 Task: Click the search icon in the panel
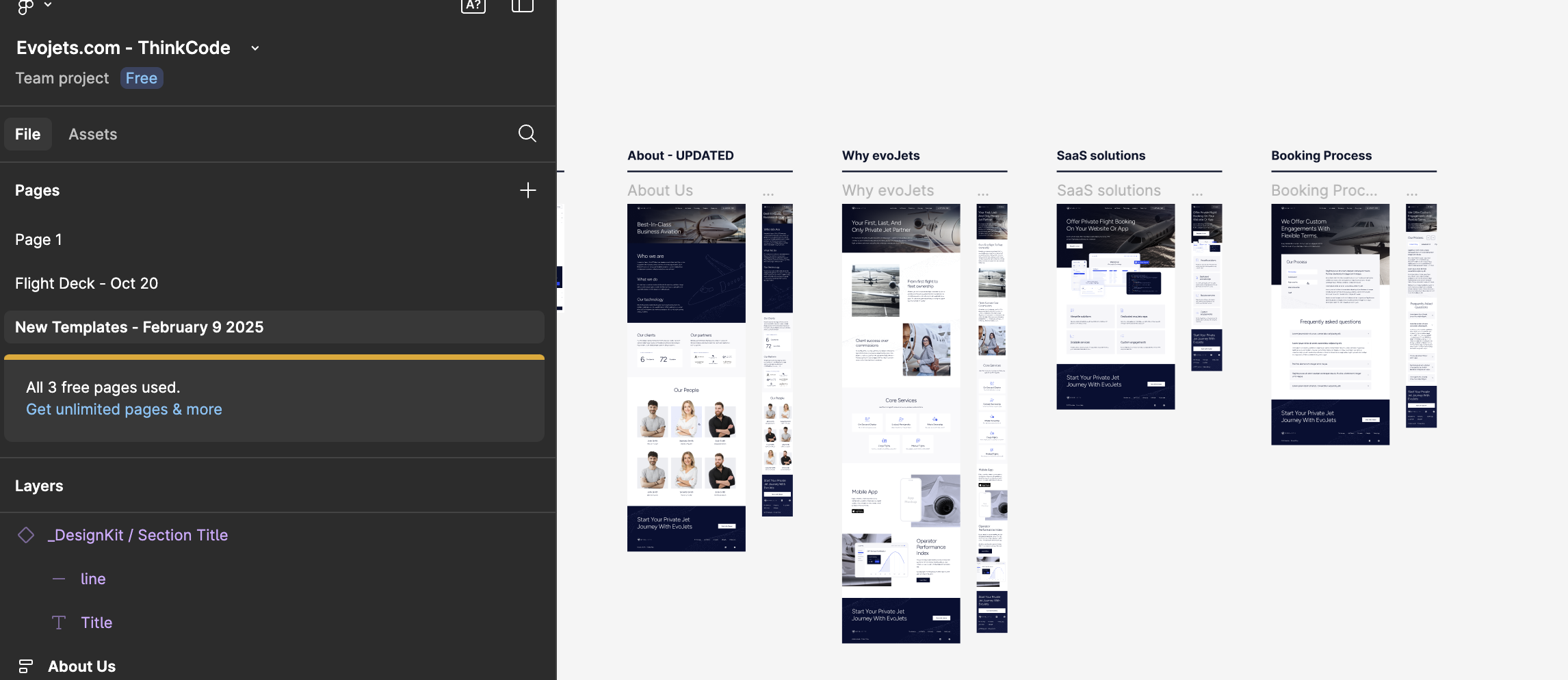[x=527, y=133]
